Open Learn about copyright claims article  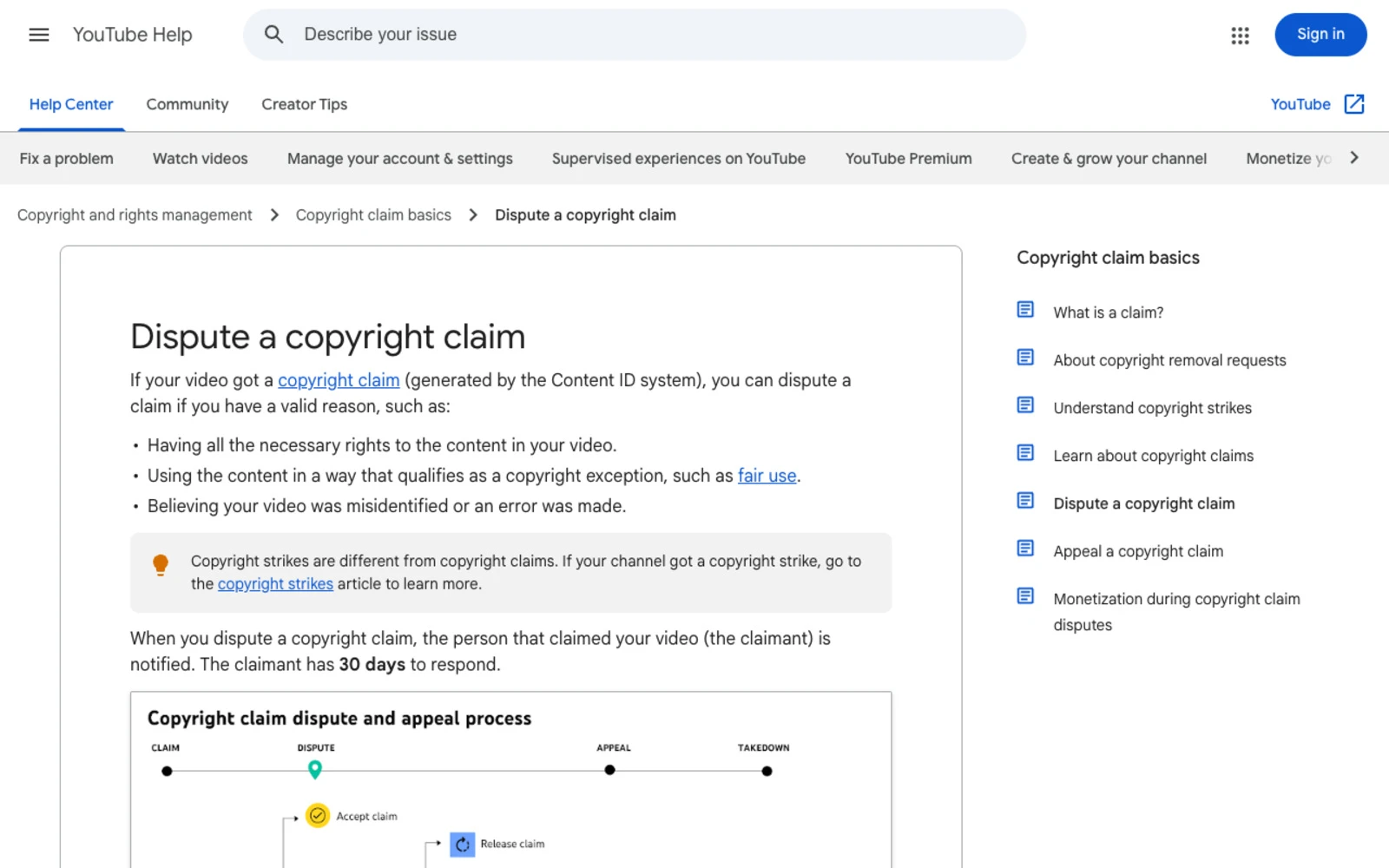[x=1153, y=456]
